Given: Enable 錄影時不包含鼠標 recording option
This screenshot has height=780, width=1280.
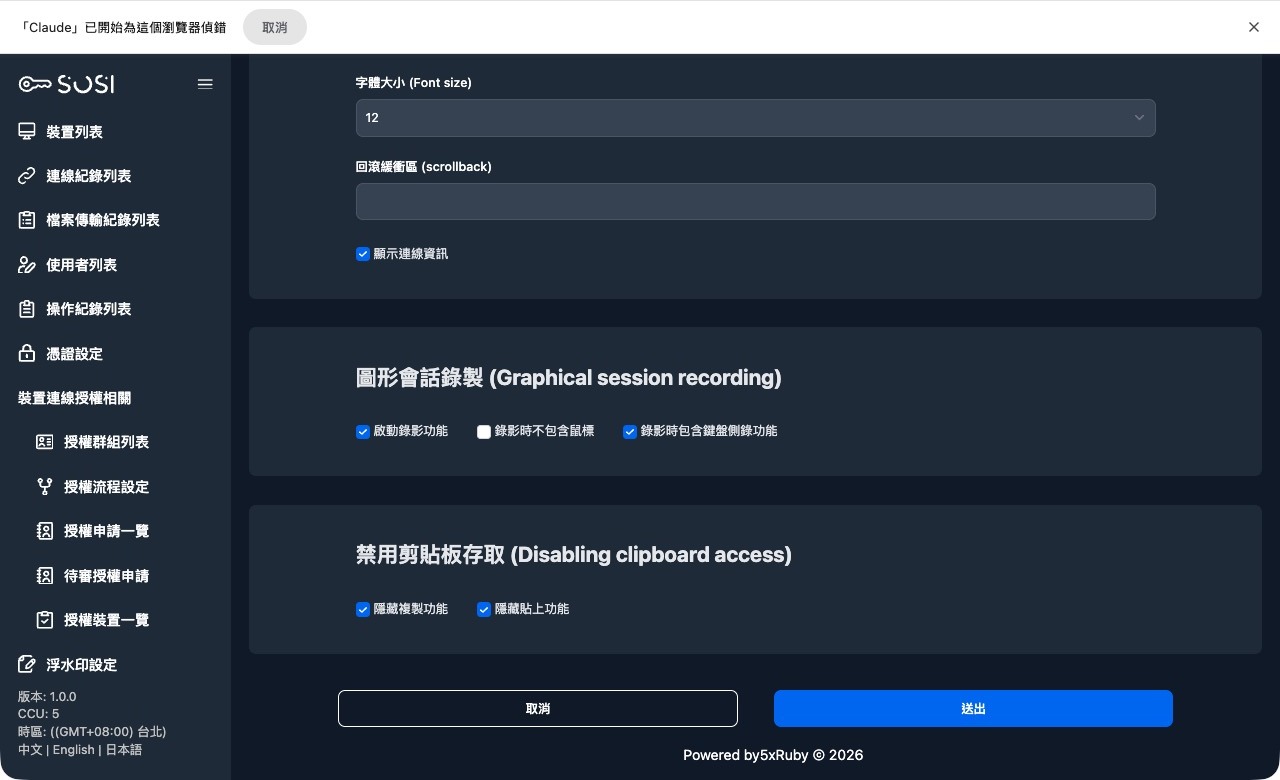Looking at the screenshot, I should 484,432.
